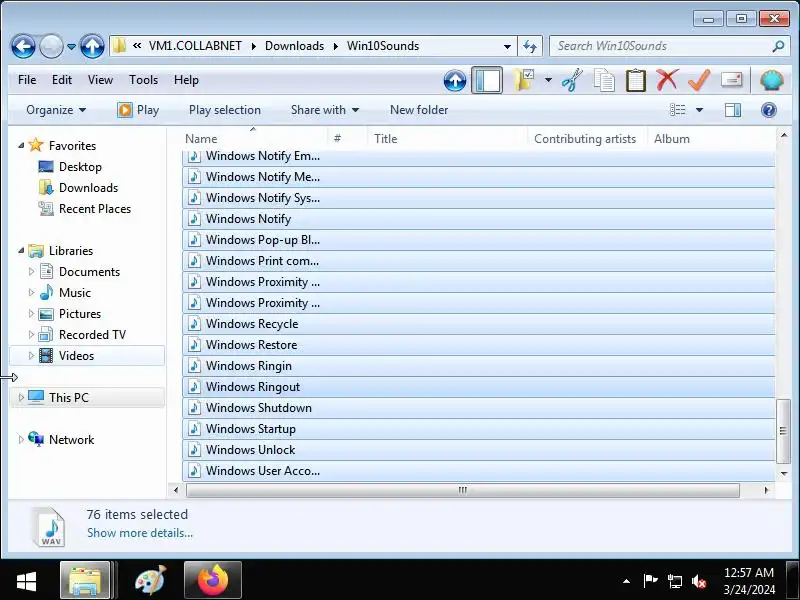Select the Recorded TV library
800x600 pixels.
[x=92, y=335]
